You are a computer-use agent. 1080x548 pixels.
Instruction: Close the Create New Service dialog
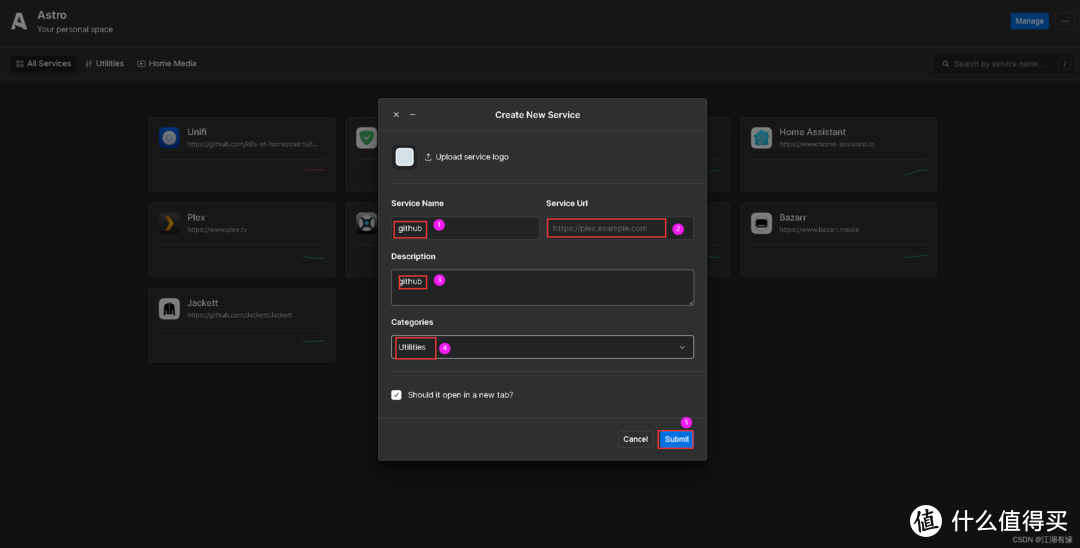pyautogui.click(x=396, y=115)
